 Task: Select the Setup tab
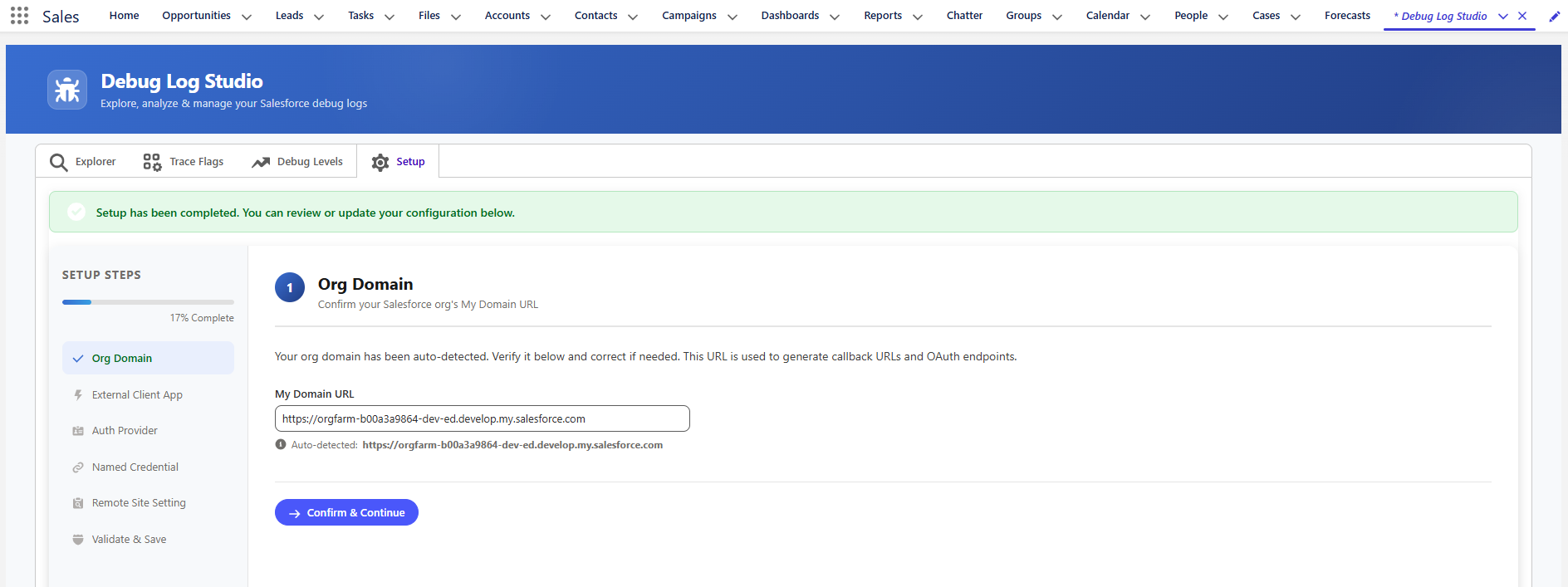[x=398, y=162]
